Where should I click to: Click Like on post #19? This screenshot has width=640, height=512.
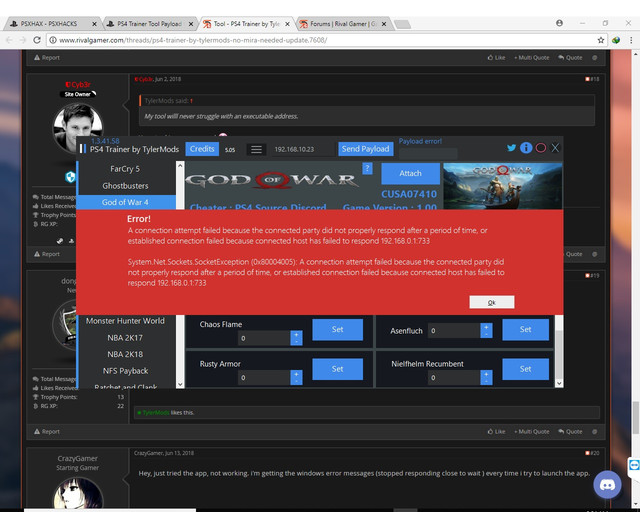coord(496,432)
